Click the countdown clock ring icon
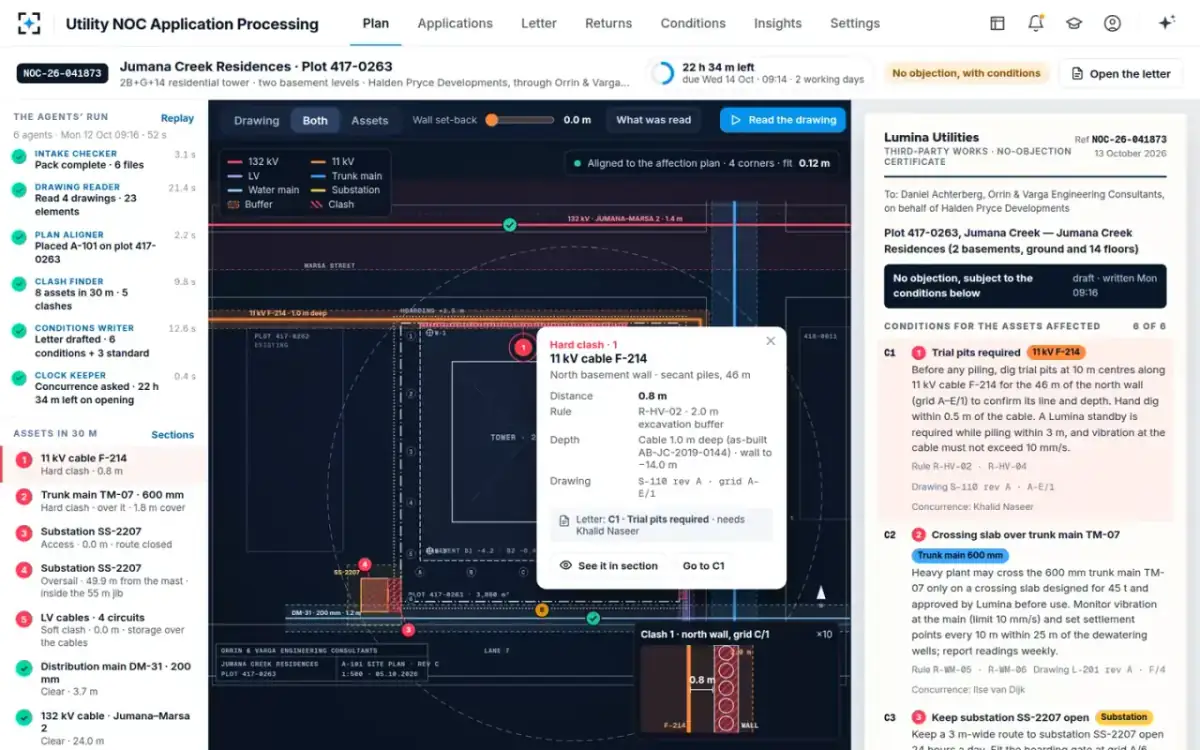Screen dimensions: 1200x750 (662, 73)
